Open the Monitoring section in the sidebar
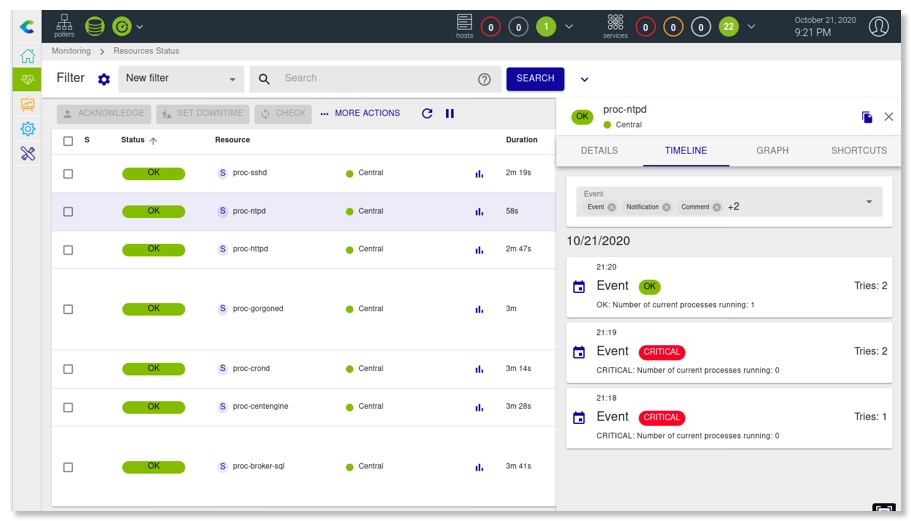This screenshot has width=911, height=521. (27, 80)
